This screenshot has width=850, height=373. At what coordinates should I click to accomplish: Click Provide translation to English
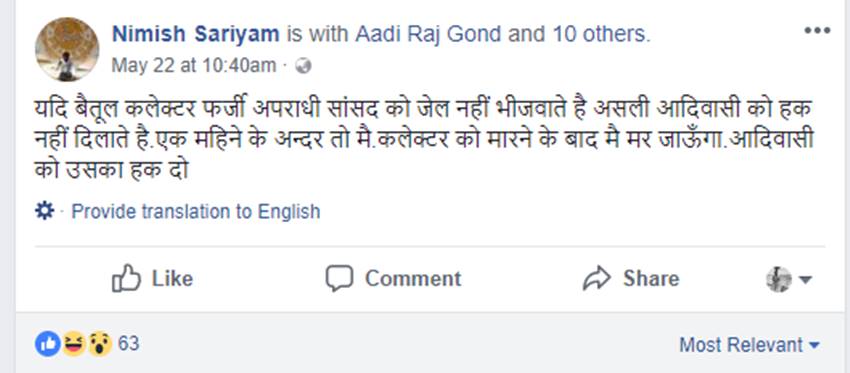coord(196,211)
